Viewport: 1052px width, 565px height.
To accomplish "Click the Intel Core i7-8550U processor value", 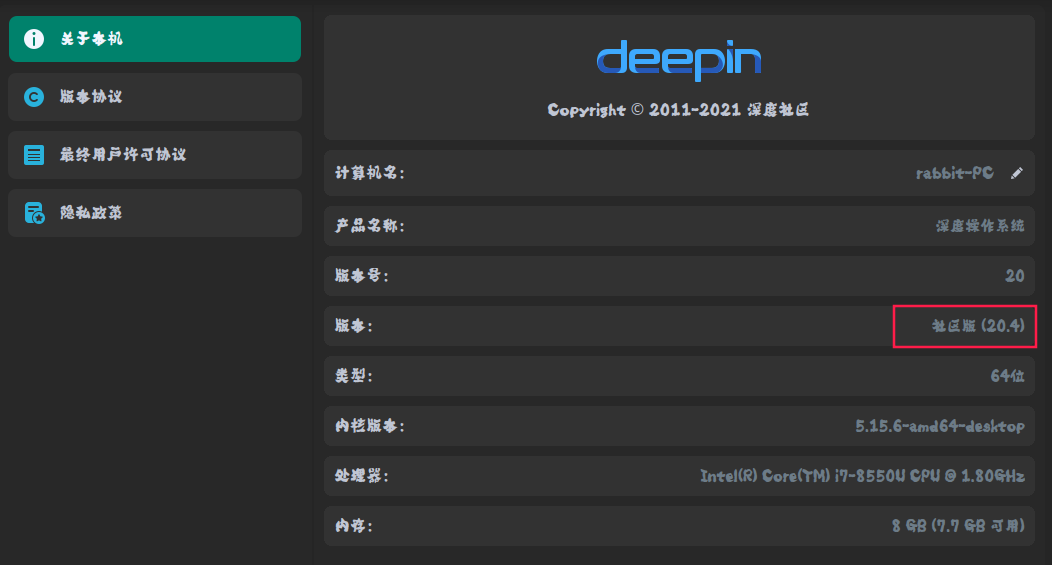I will click(x=863, y=476).
